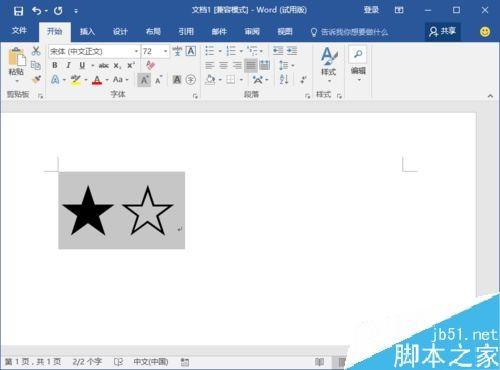Open the Change Case Aa dropdown
500x370 pixels.
click(120, 80)
